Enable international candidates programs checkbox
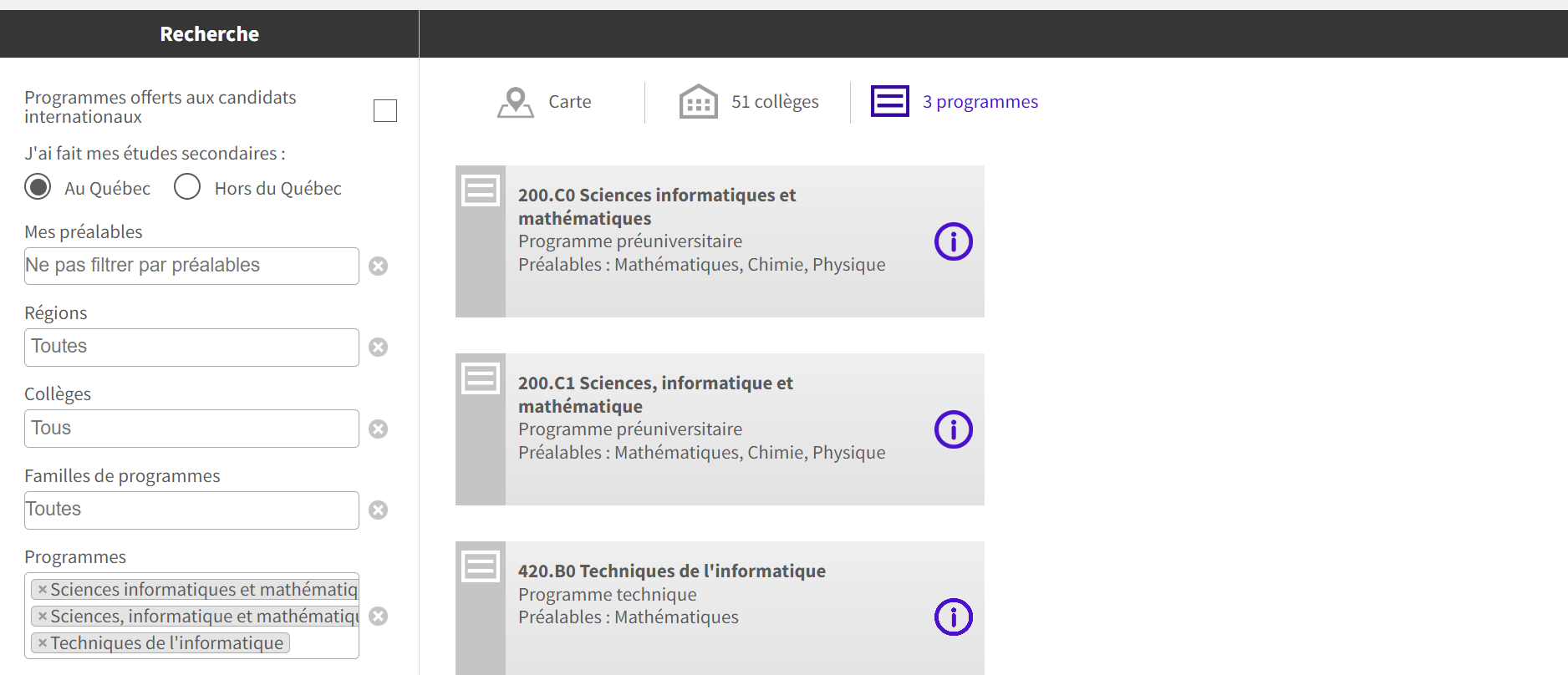Screen dimensions: 1568x675 click(x=385, y=110)
